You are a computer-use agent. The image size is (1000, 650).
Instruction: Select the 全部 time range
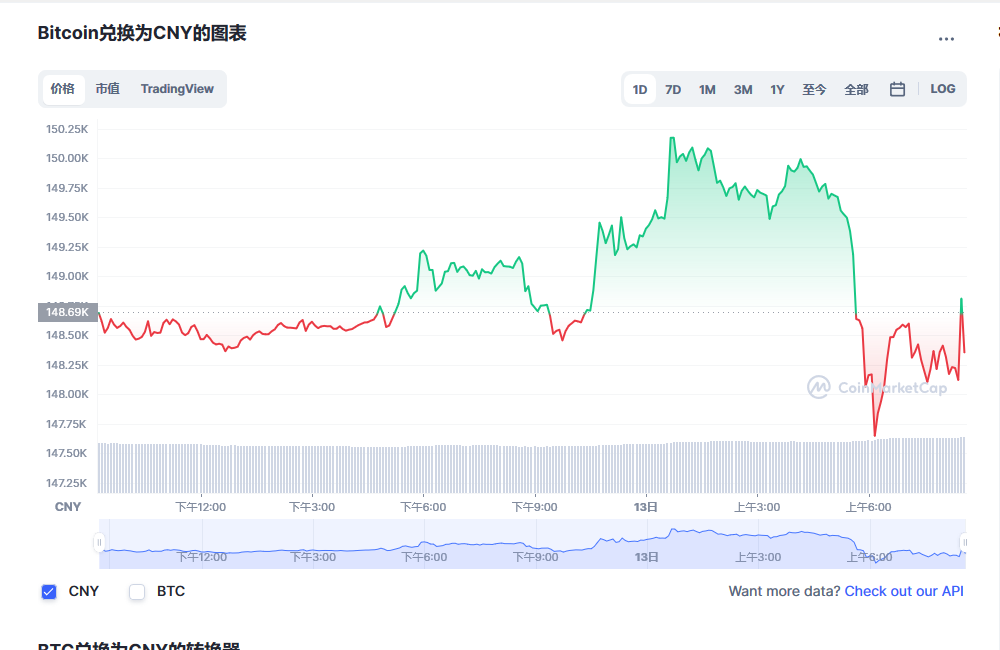[x=856, y=89]
